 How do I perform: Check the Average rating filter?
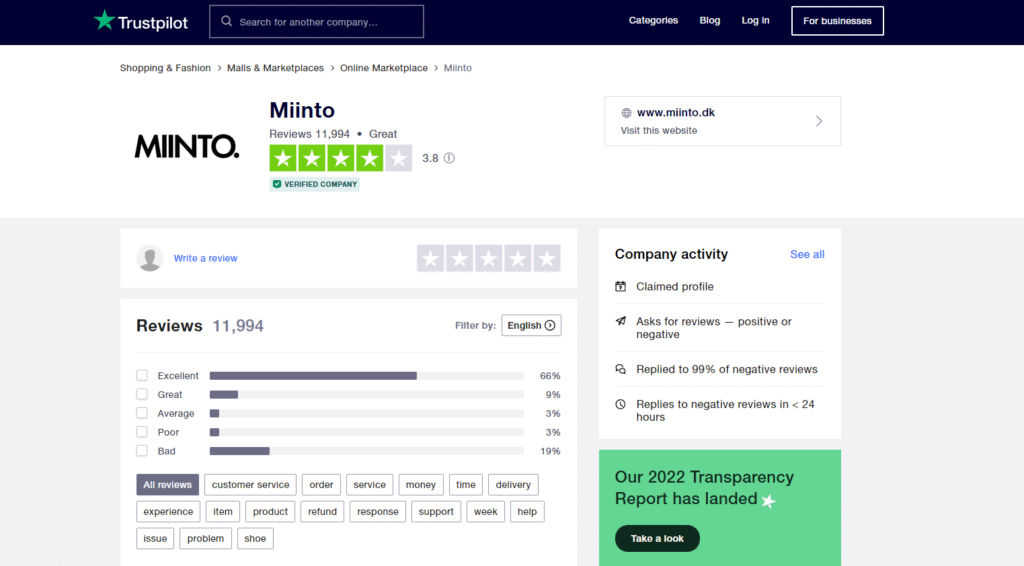pos(142,413)
